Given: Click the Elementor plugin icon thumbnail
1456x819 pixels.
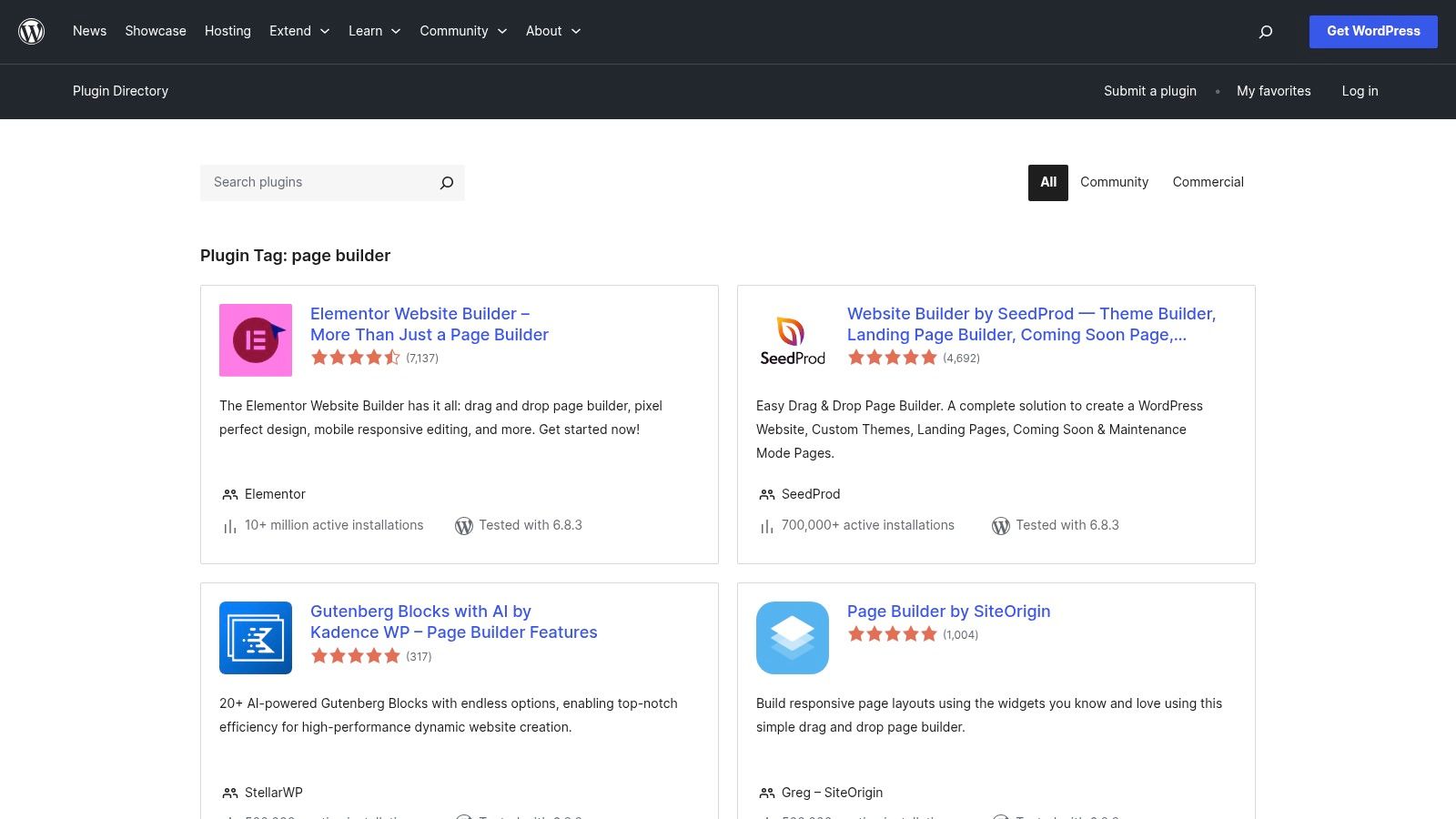Looking at the screenshot, I should [x=255, y=339].
